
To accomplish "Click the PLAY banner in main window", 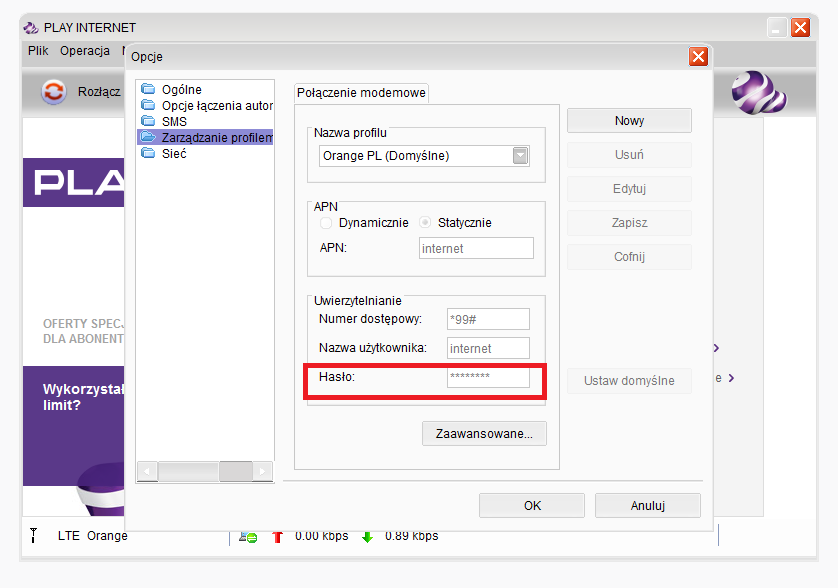I will point(74,182).
